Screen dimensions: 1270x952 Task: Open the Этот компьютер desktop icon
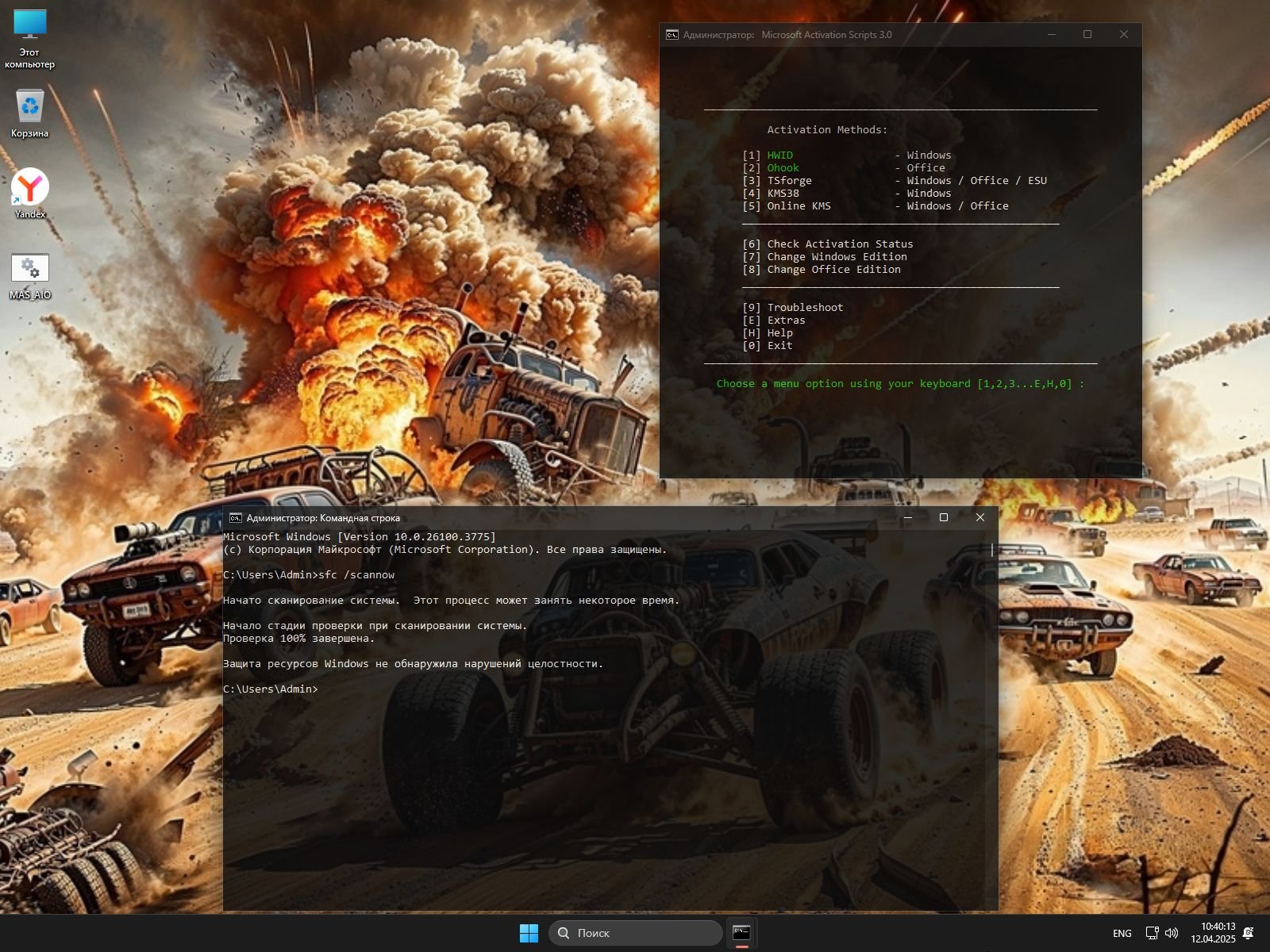point(30,38)
